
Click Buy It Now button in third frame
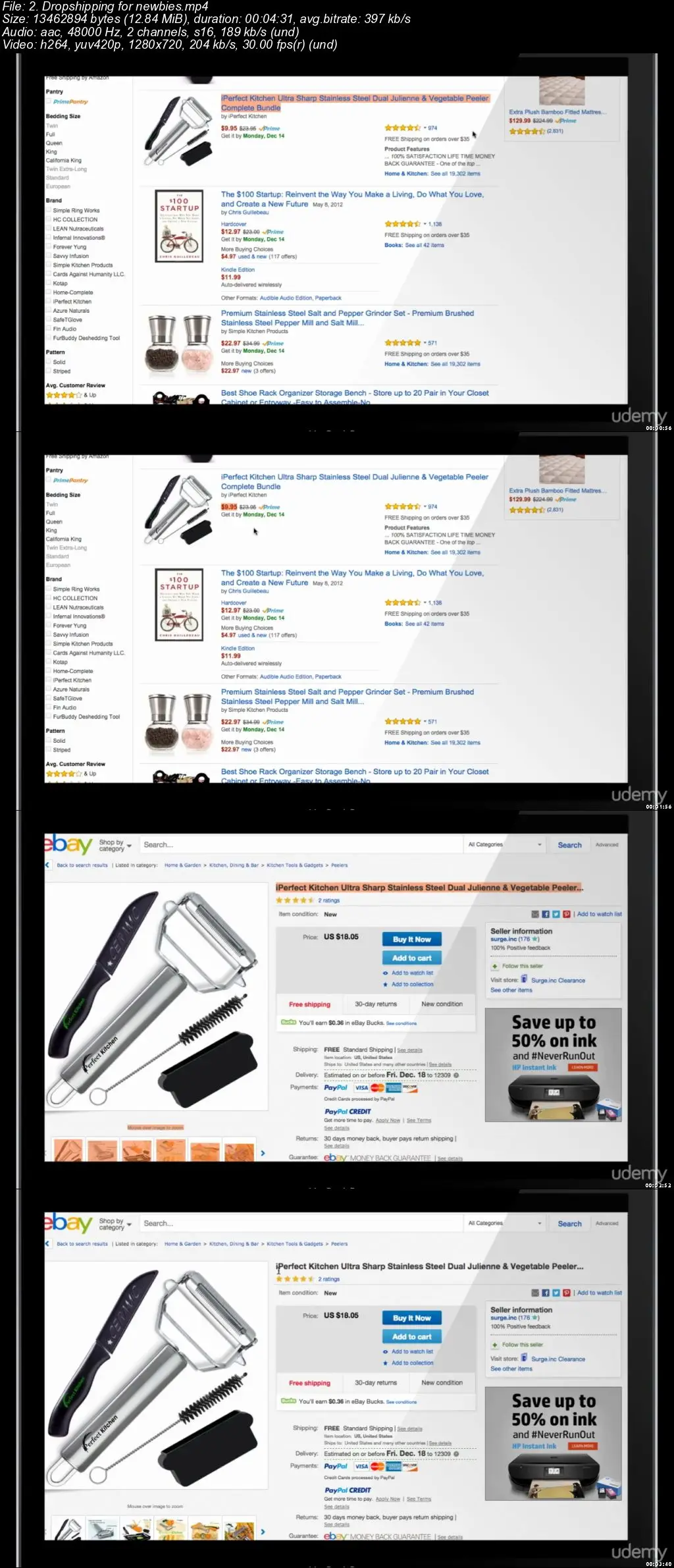click(x=412, y=939)
